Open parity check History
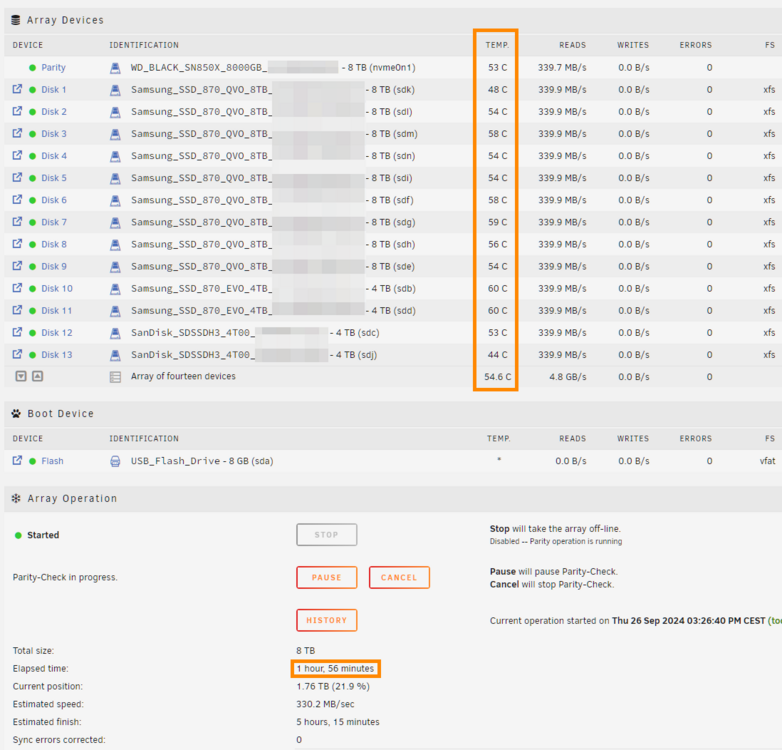 (x=327, y=620)
